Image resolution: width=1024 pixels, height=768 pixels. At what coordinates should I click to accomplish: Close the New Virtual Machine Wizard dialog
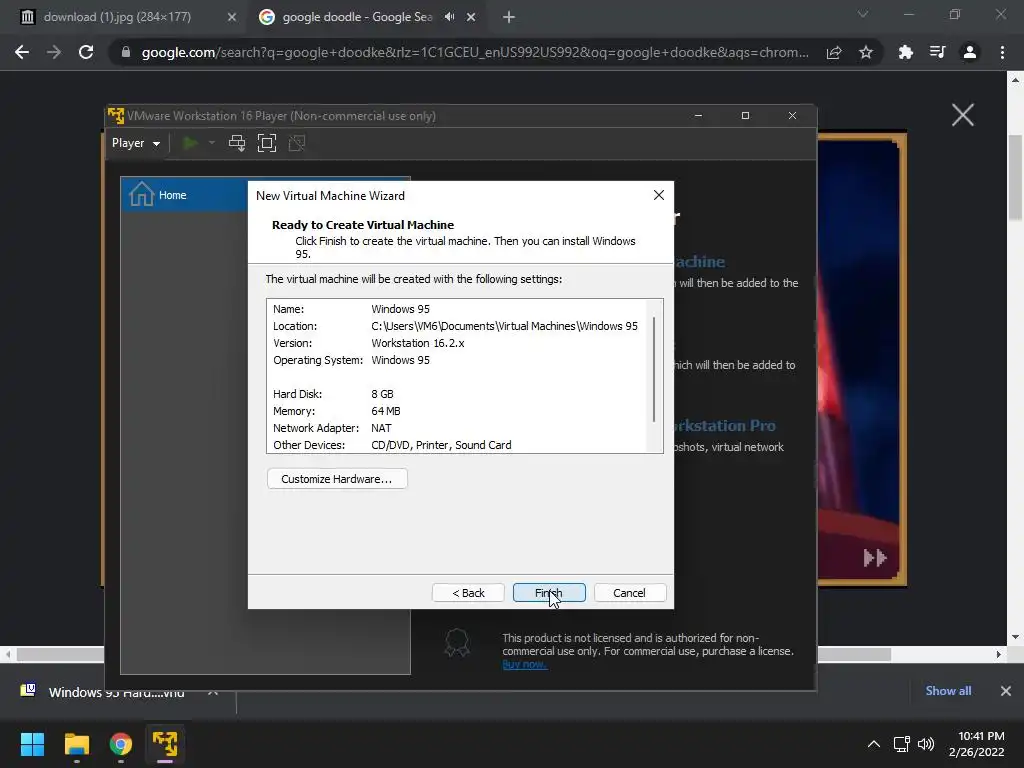click(658, 195)
